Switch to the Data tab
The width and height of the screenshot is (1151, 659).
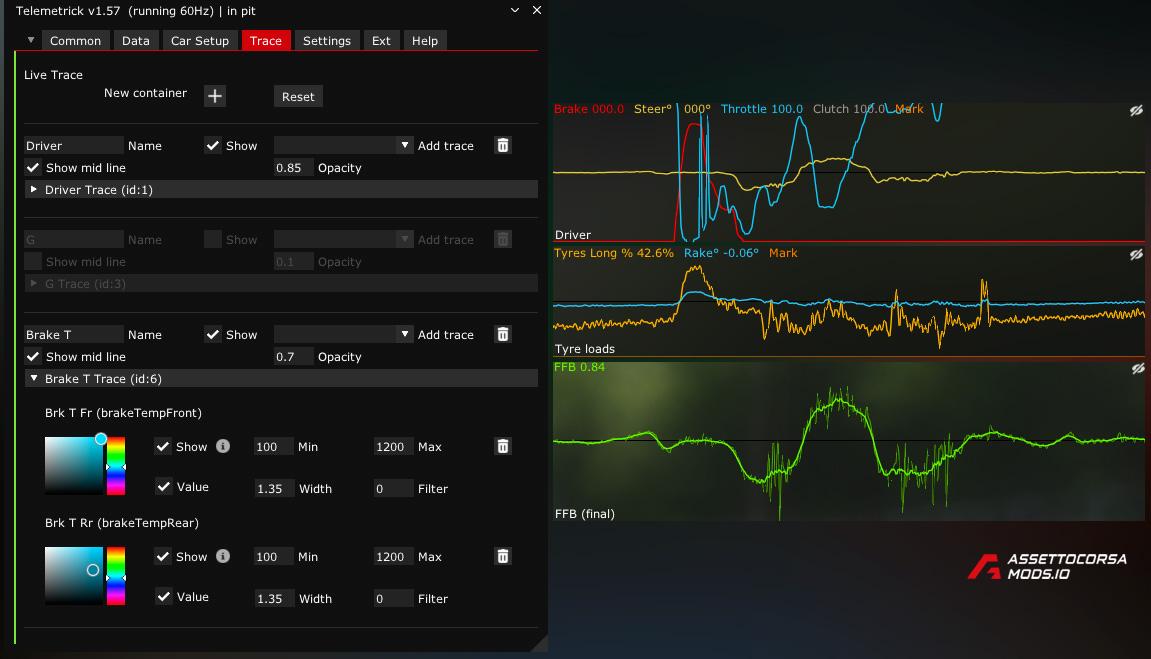(136, 40)
